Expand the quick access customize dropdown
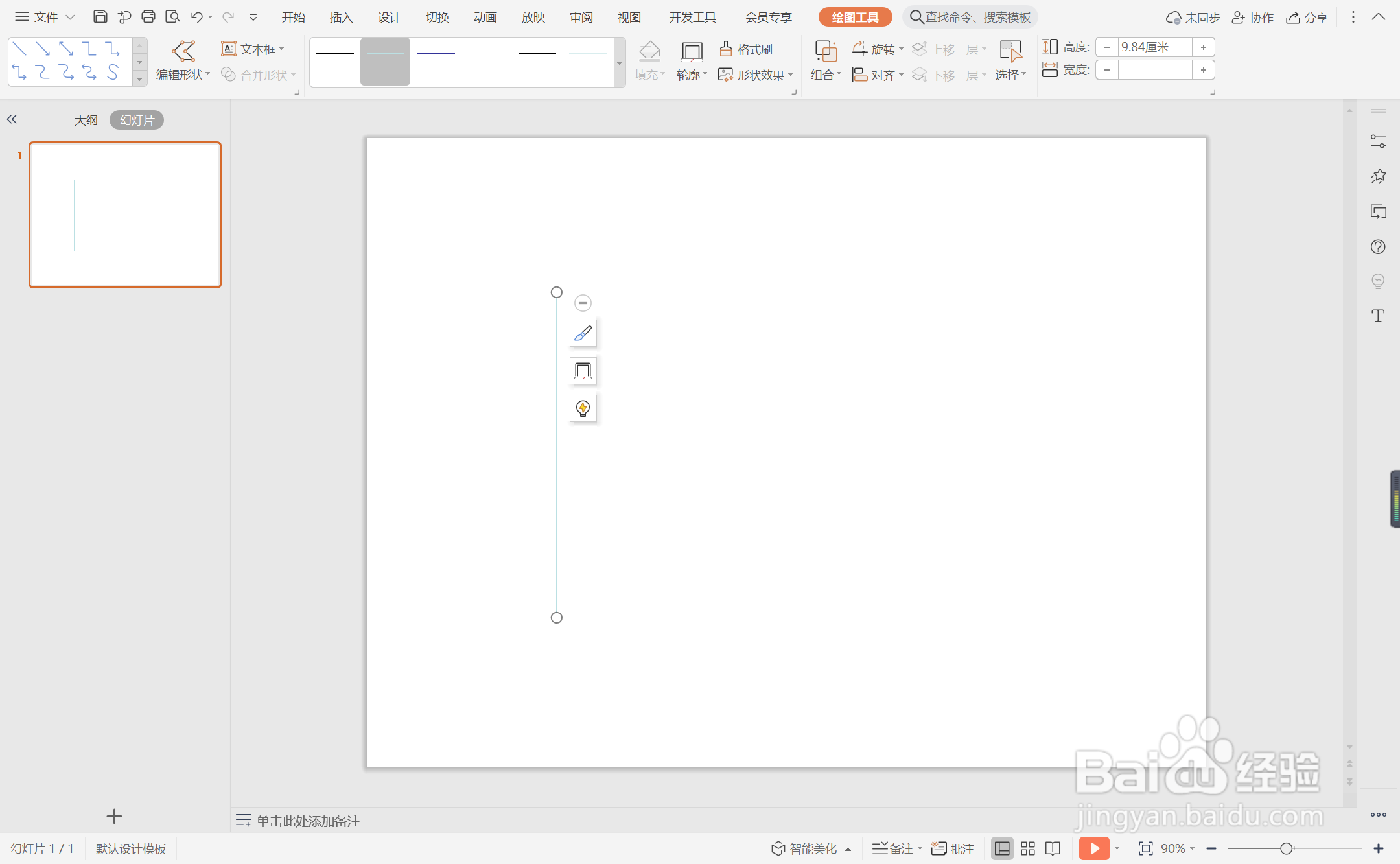Viewport: 1400px width, 864px height. [253, 18]
